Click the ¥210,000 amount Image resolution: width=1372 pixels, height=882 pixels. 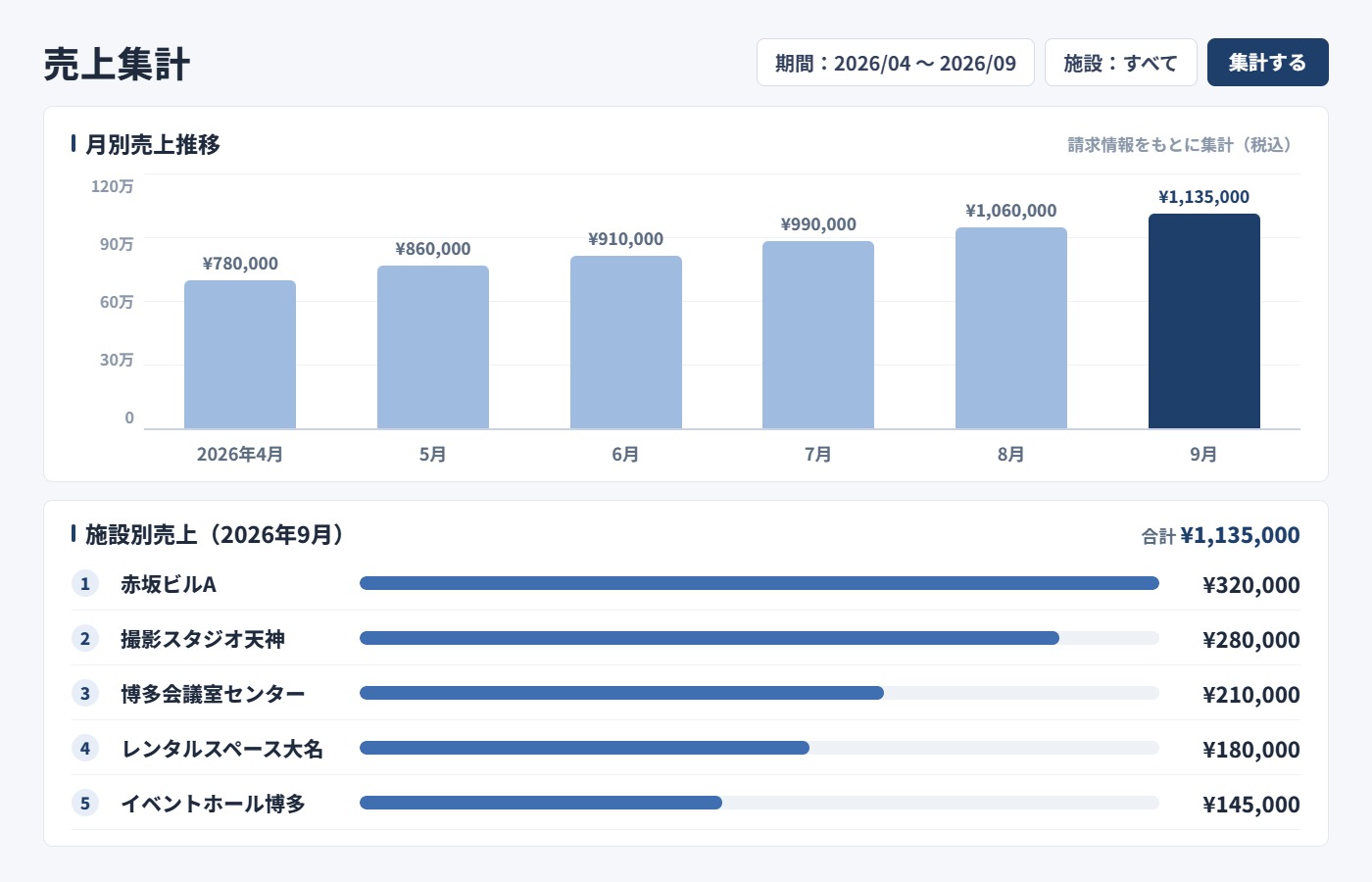coord(1251,695)
